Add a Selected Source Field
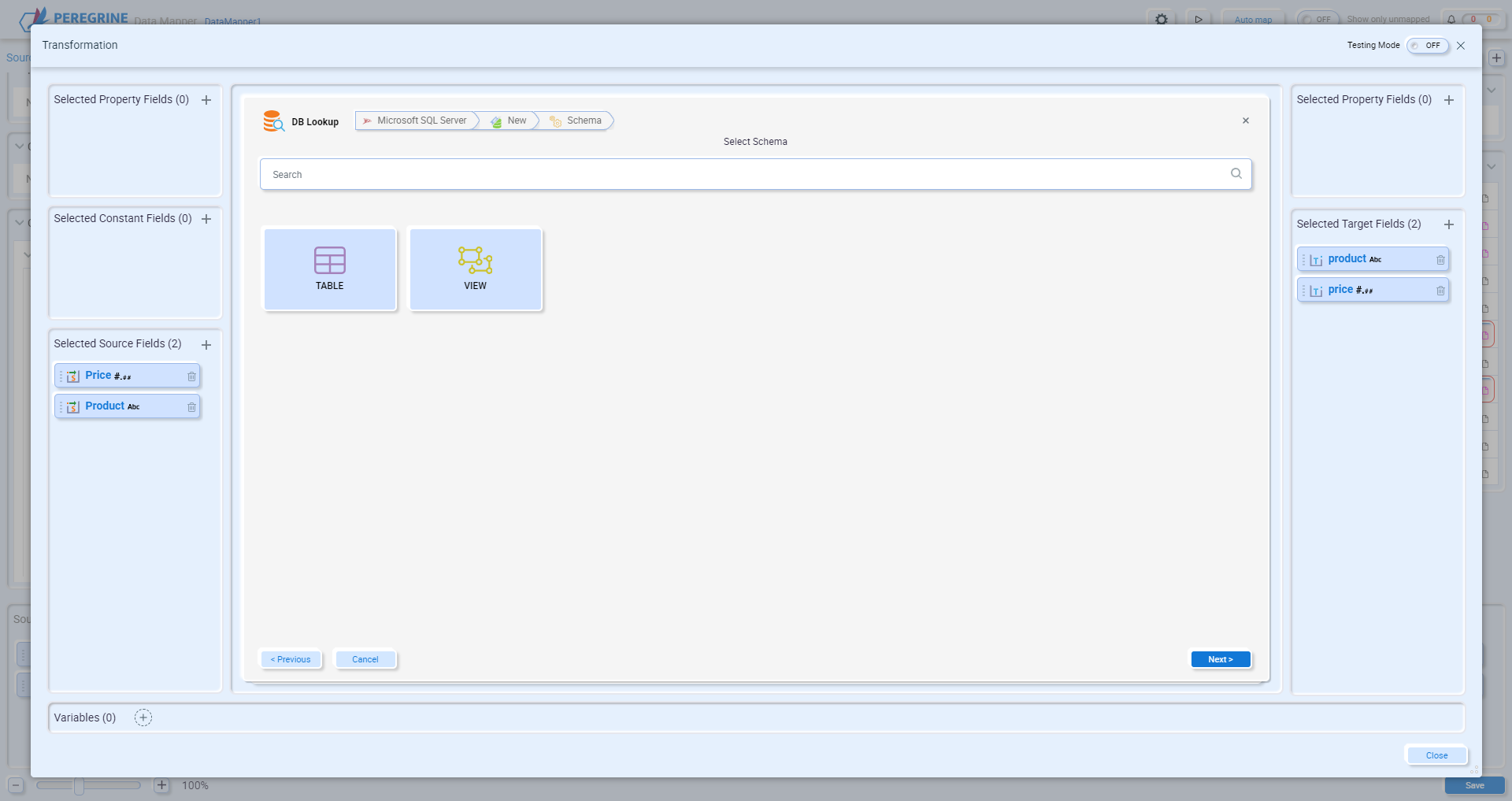Viewport: 1512px width, 801px height. point(206,345)
